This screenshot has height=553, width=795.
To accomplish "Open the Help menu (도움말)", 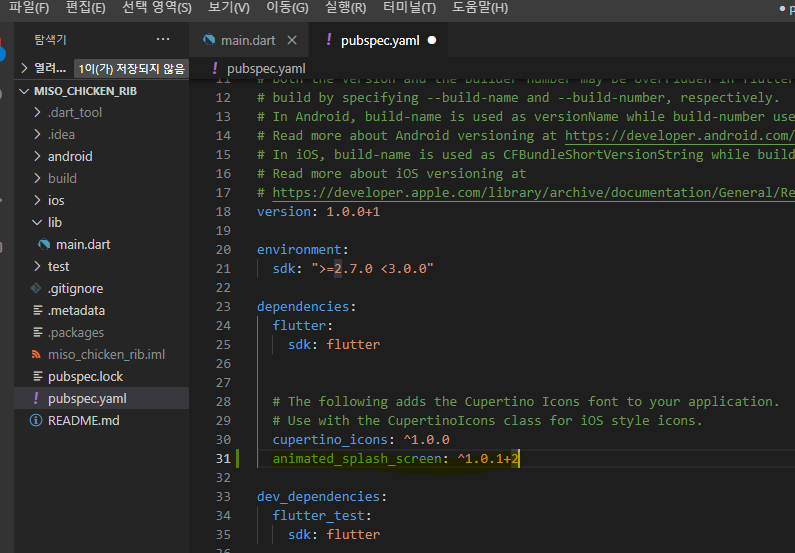I will (x=480, y=8).
